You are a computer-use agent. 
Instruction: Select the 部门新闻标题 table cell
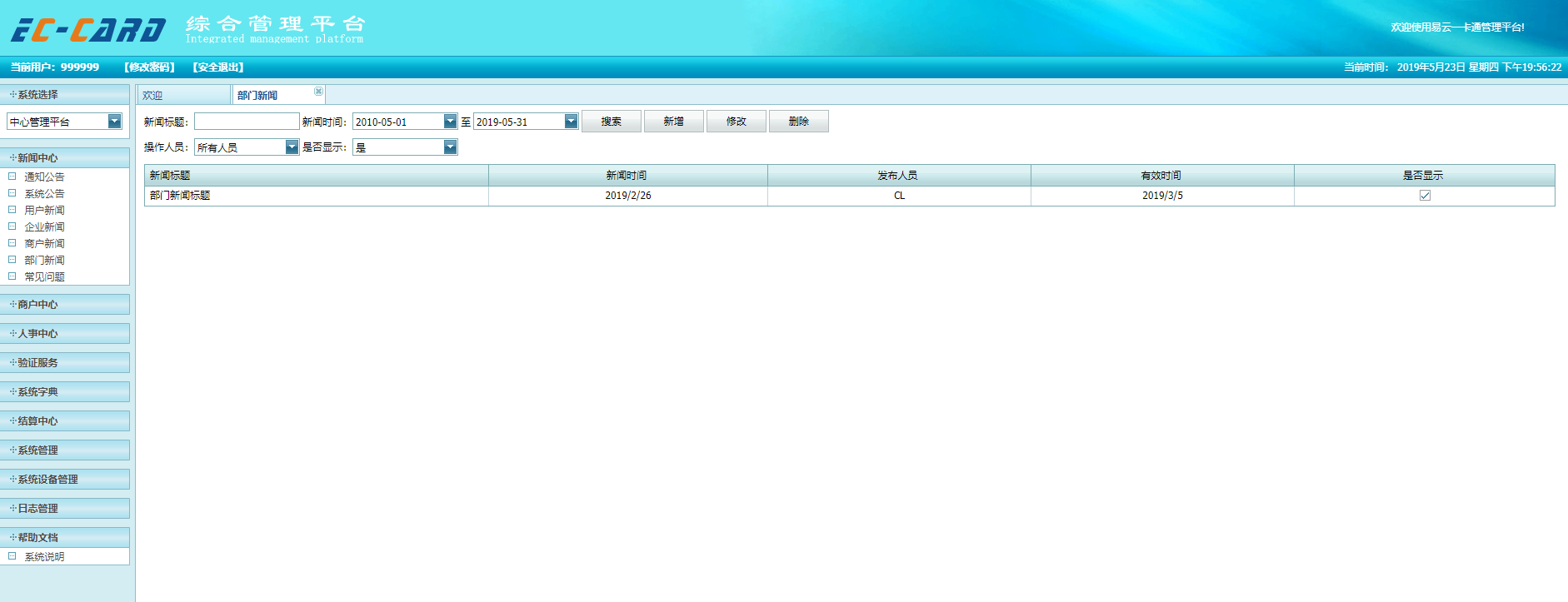(x=317, y=196)
